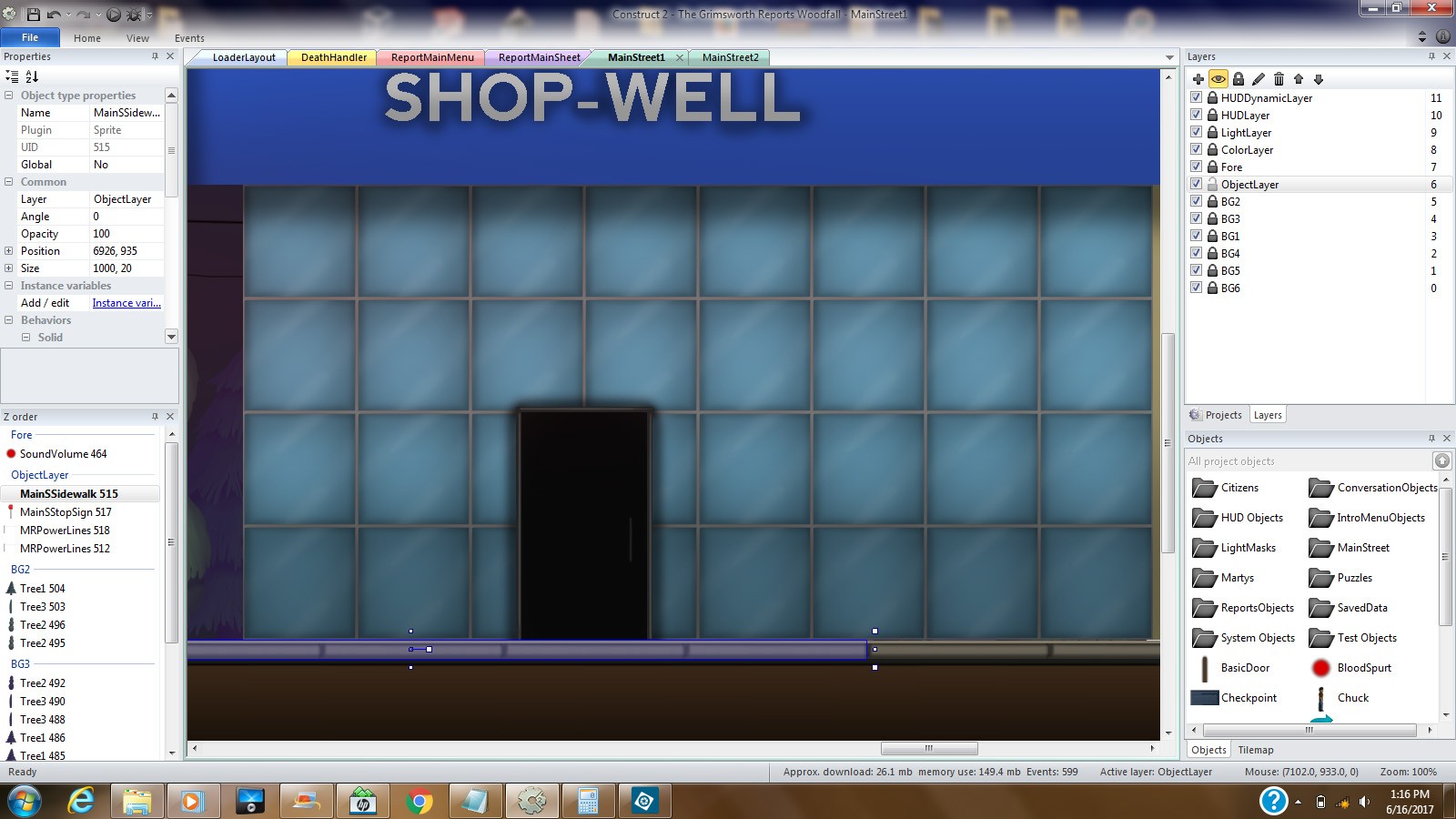Open the Instance variables link

click(x=126, y=303)
